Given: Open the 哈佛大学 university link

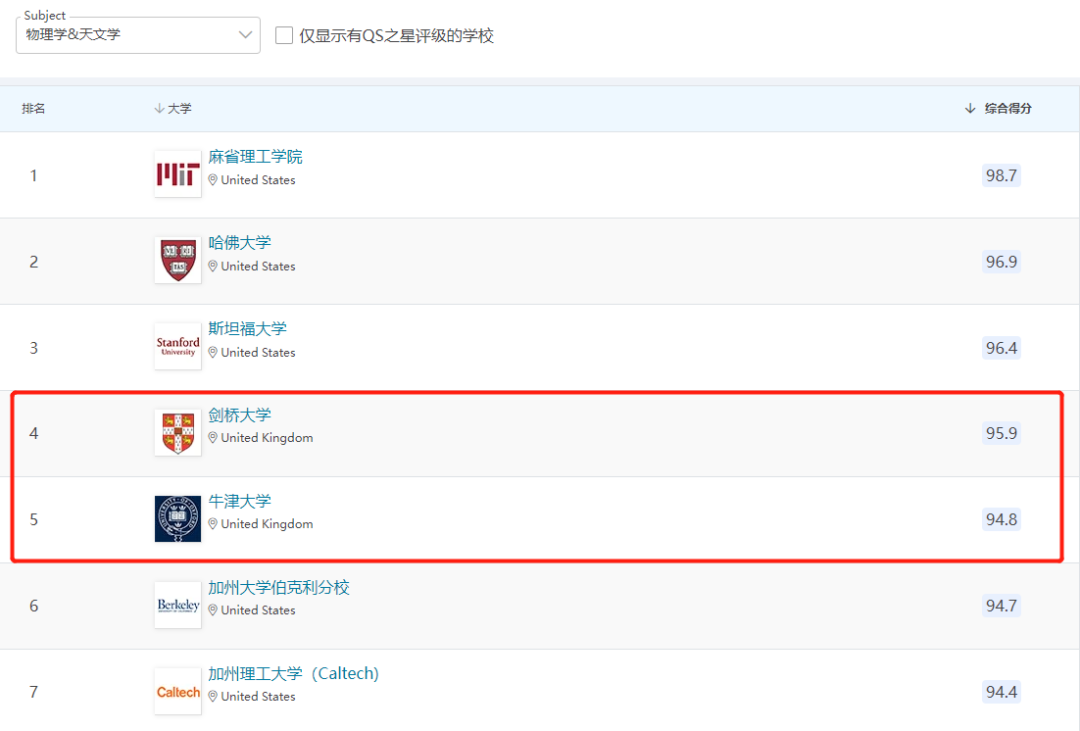Looking at the screenshot, I should coord(240,243).
